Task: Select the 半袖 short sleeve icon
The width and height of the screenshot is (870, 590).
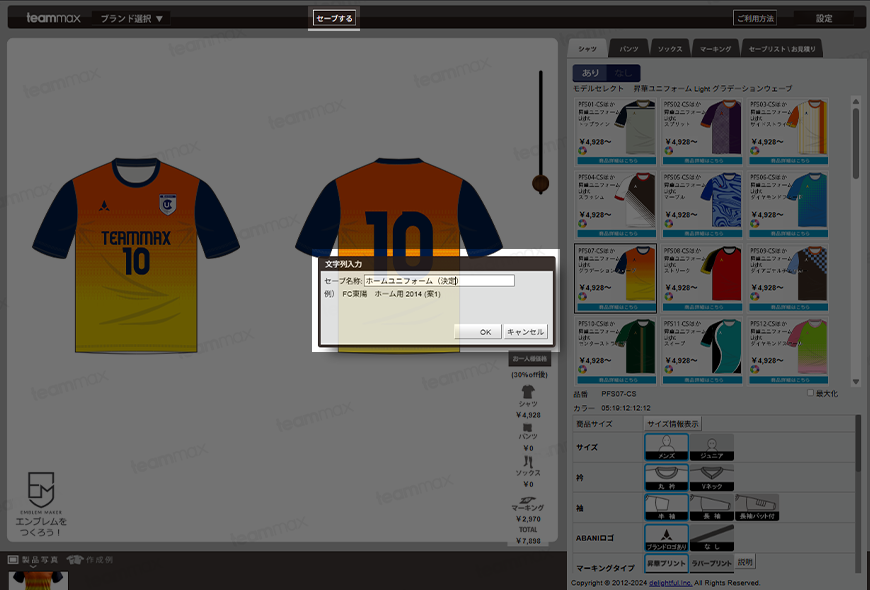Action: pos(666,508)
